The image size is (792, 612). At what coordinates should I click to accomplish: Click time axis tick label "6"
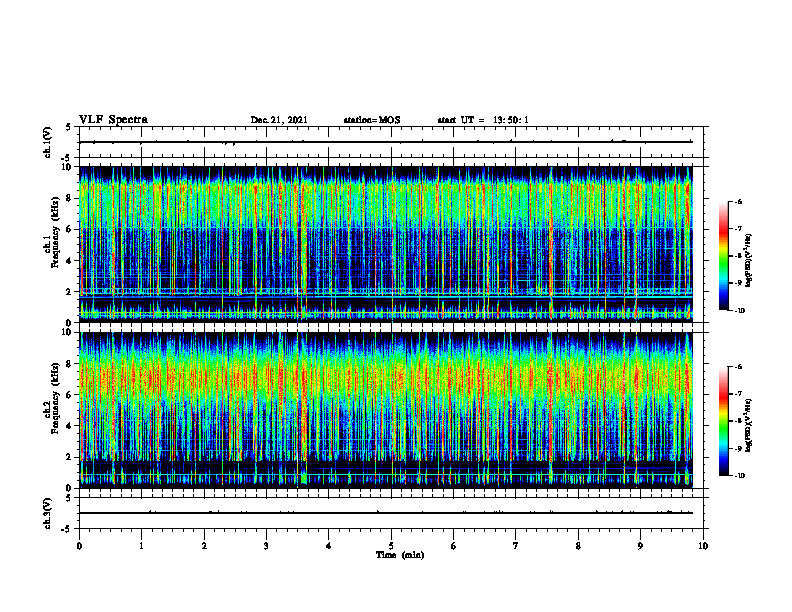click(454, 546)
